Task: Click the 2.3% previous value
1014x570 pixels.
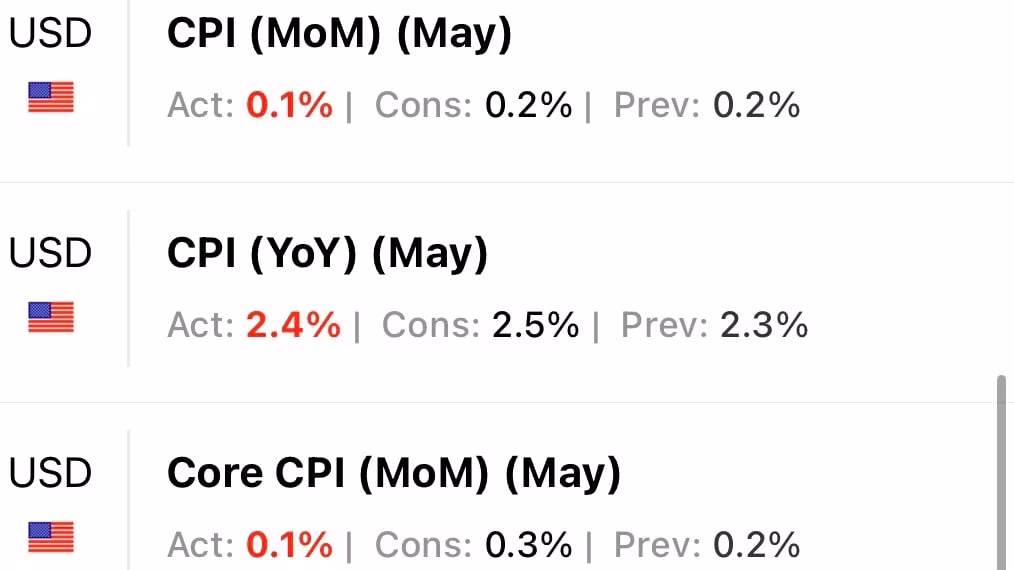Action: click(x=764, y=325)
